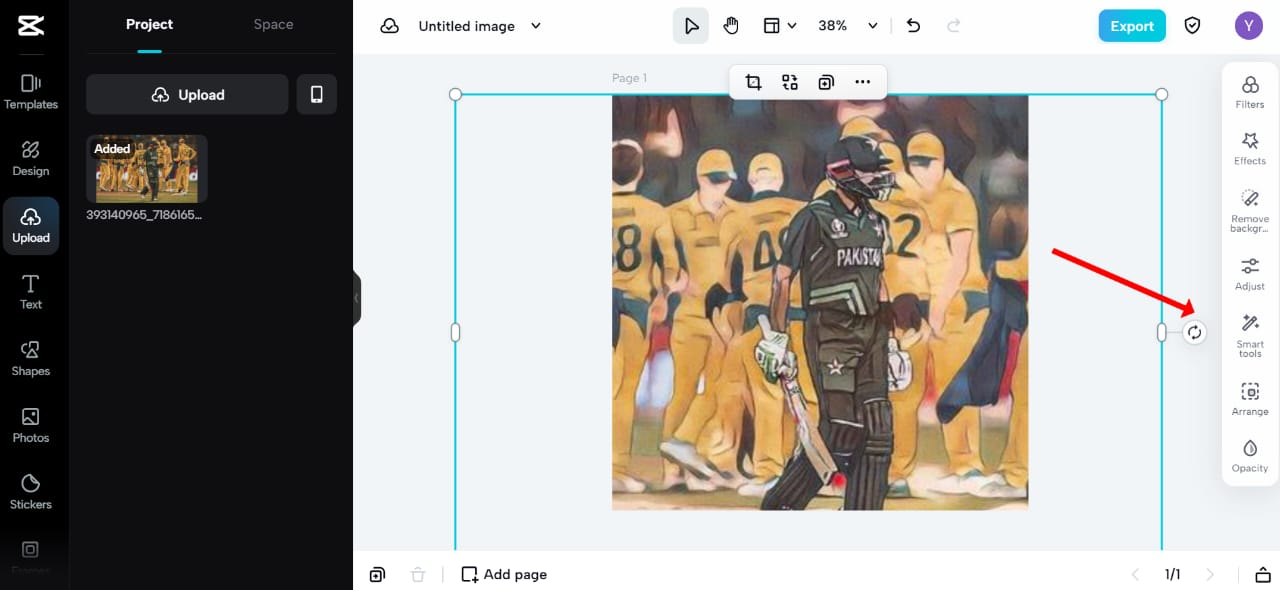Click the rotate handle beside the image

(1195, 333)
